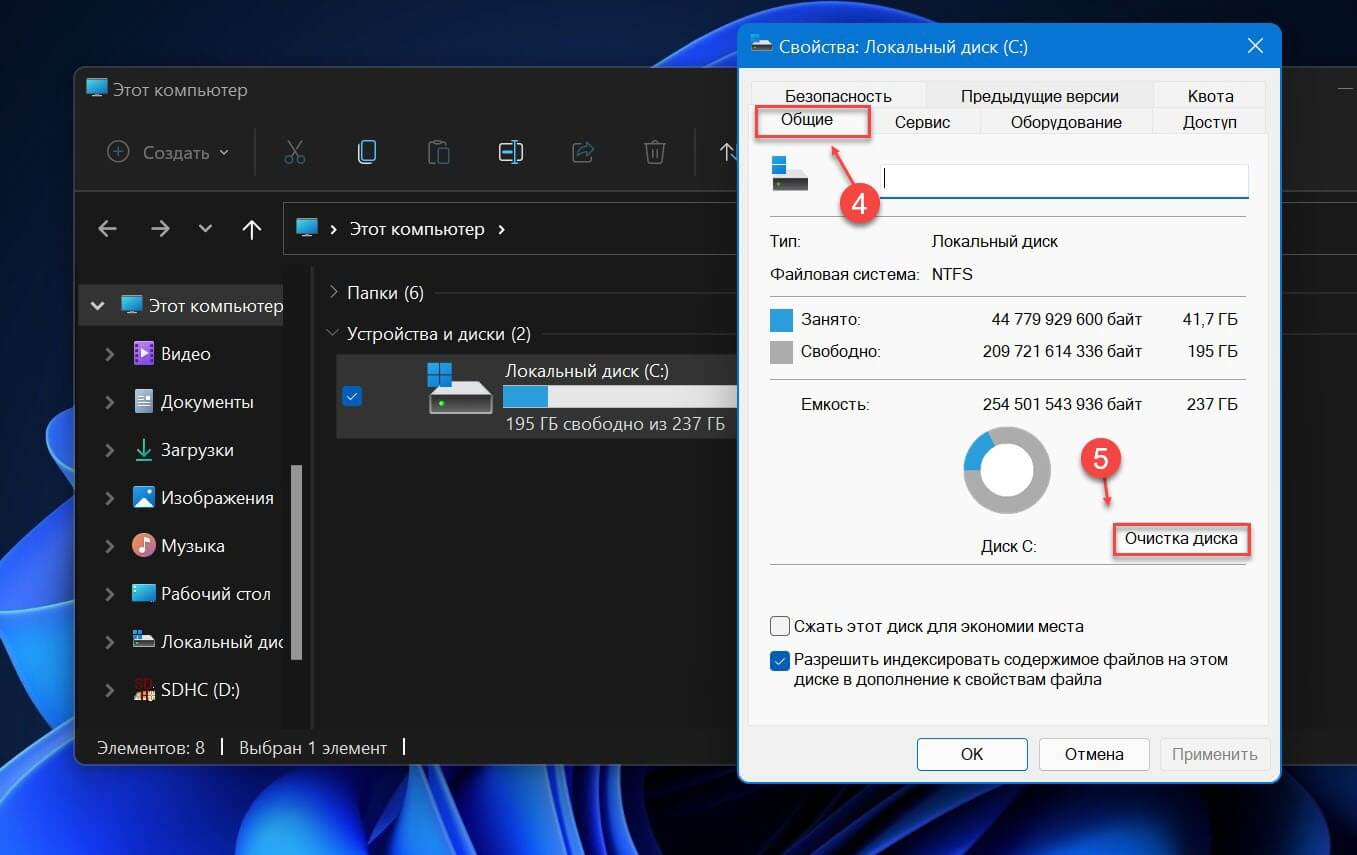Open recent locations chevron dropdown
This screenshot has width=1357, height=855.
206,229
